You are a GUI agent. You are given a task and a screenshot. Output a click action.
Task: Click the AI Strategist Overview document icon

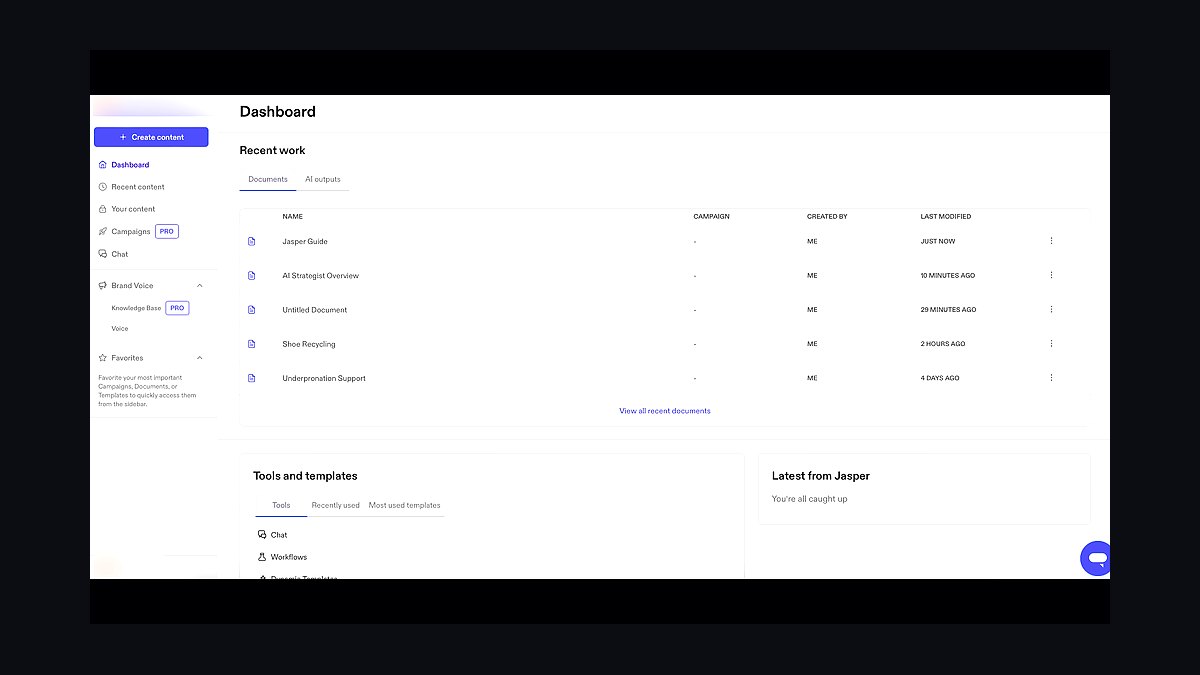point(252,275)
